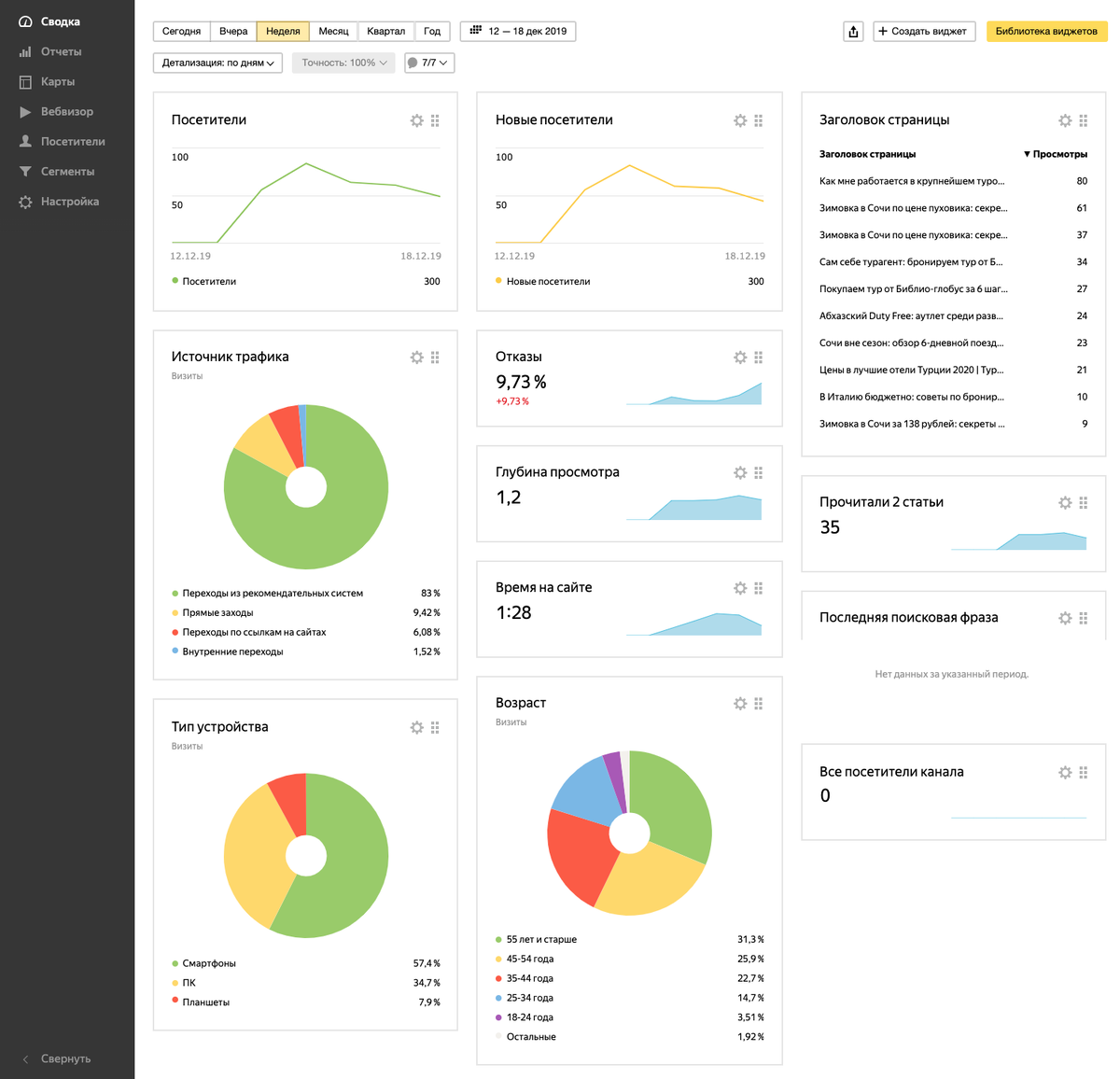This screenshot has width=1120, height=1079.
Task: Open Вебвизор section label in sidebar
Action: [x=67, y=112]
